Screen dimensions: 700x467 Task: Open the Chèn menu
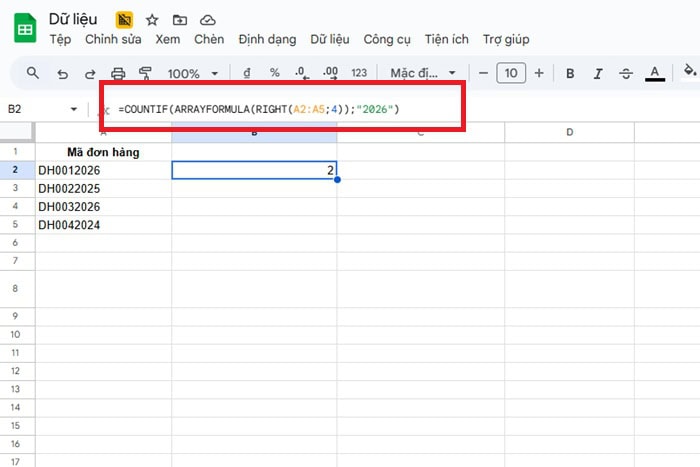(x=209, y=40)
